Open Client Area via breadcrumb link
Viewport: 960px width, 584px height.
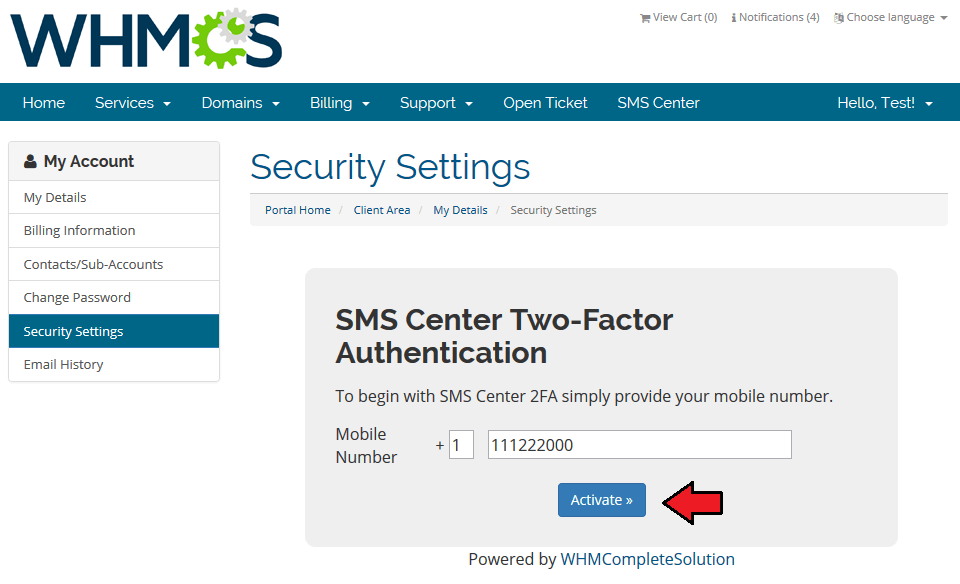pyautogui.click(x=381, y=210)
